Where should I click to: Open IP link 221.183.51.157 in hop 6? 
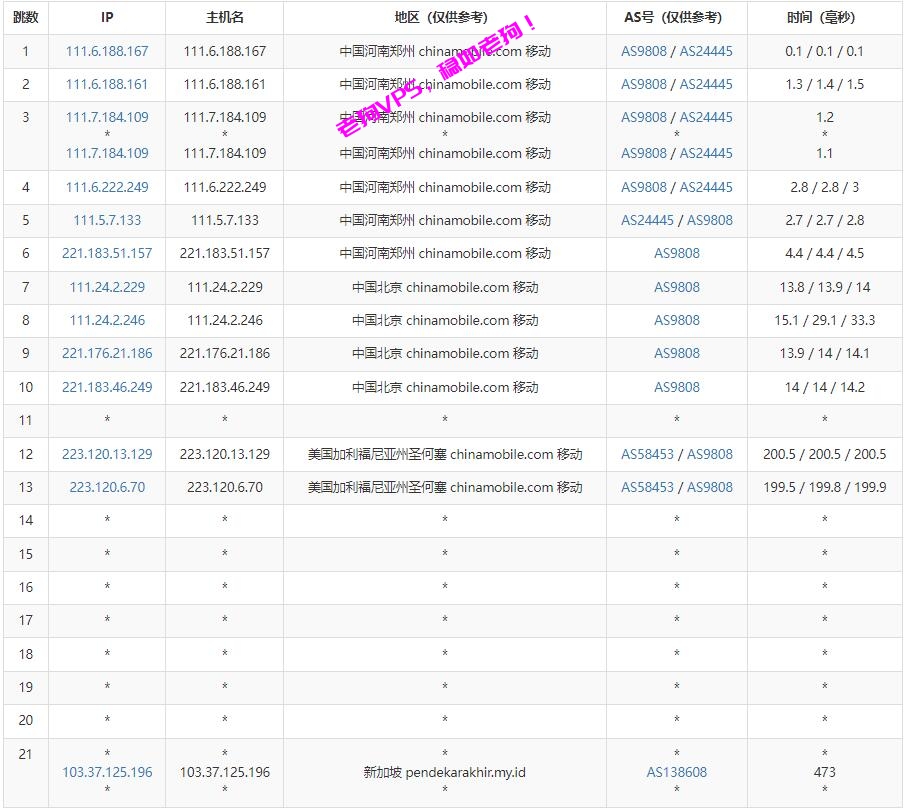point(107,253)
